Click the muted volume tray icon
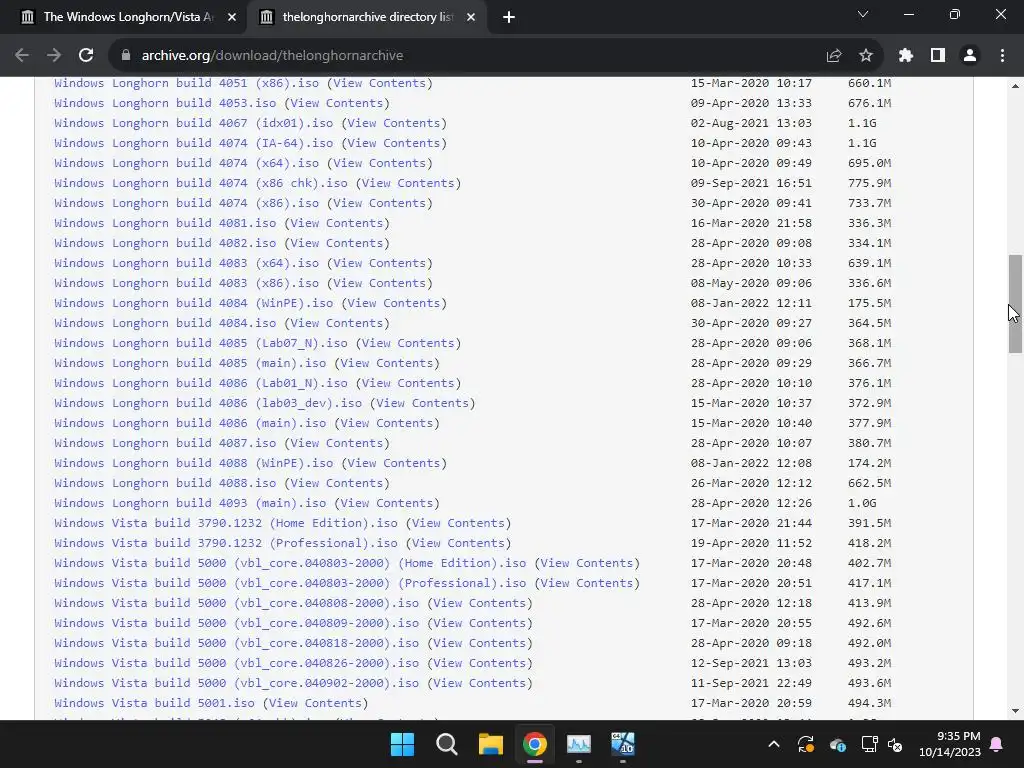Viewport: 1024px width, 768px height. (895, 744)
